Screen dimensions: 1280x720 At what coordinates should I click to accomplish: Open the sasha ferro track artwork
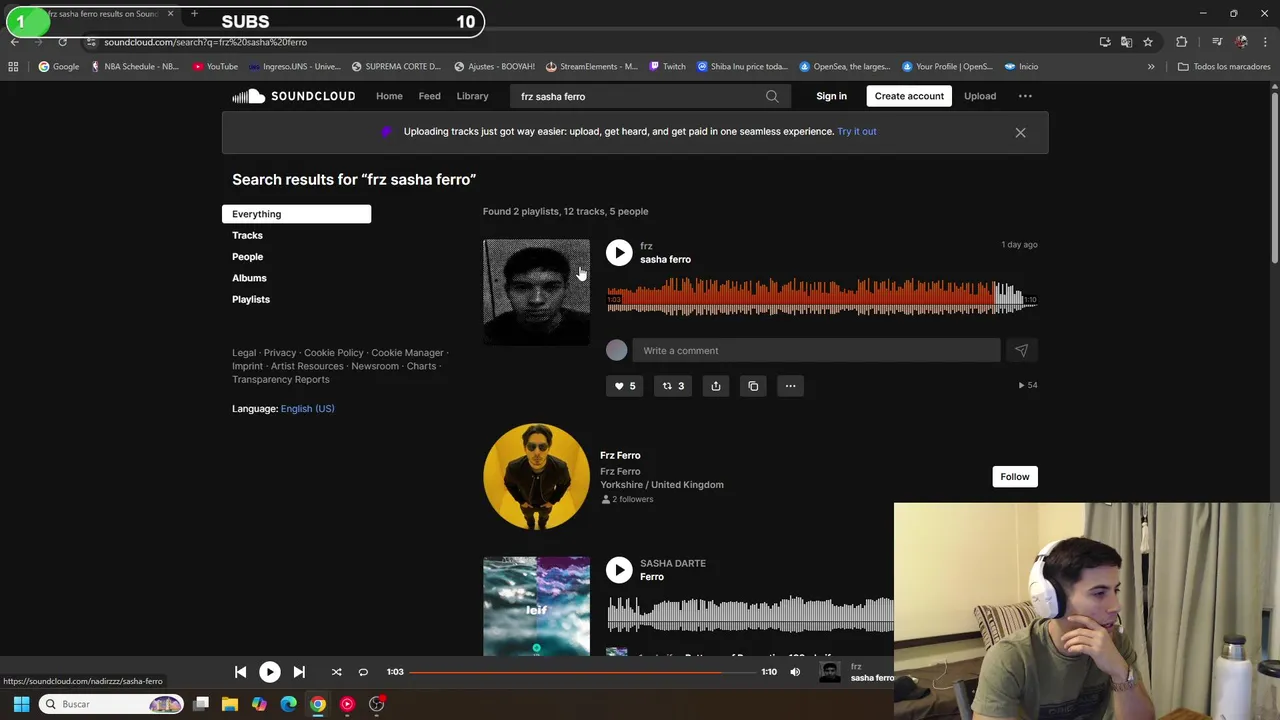pos(536,292)
